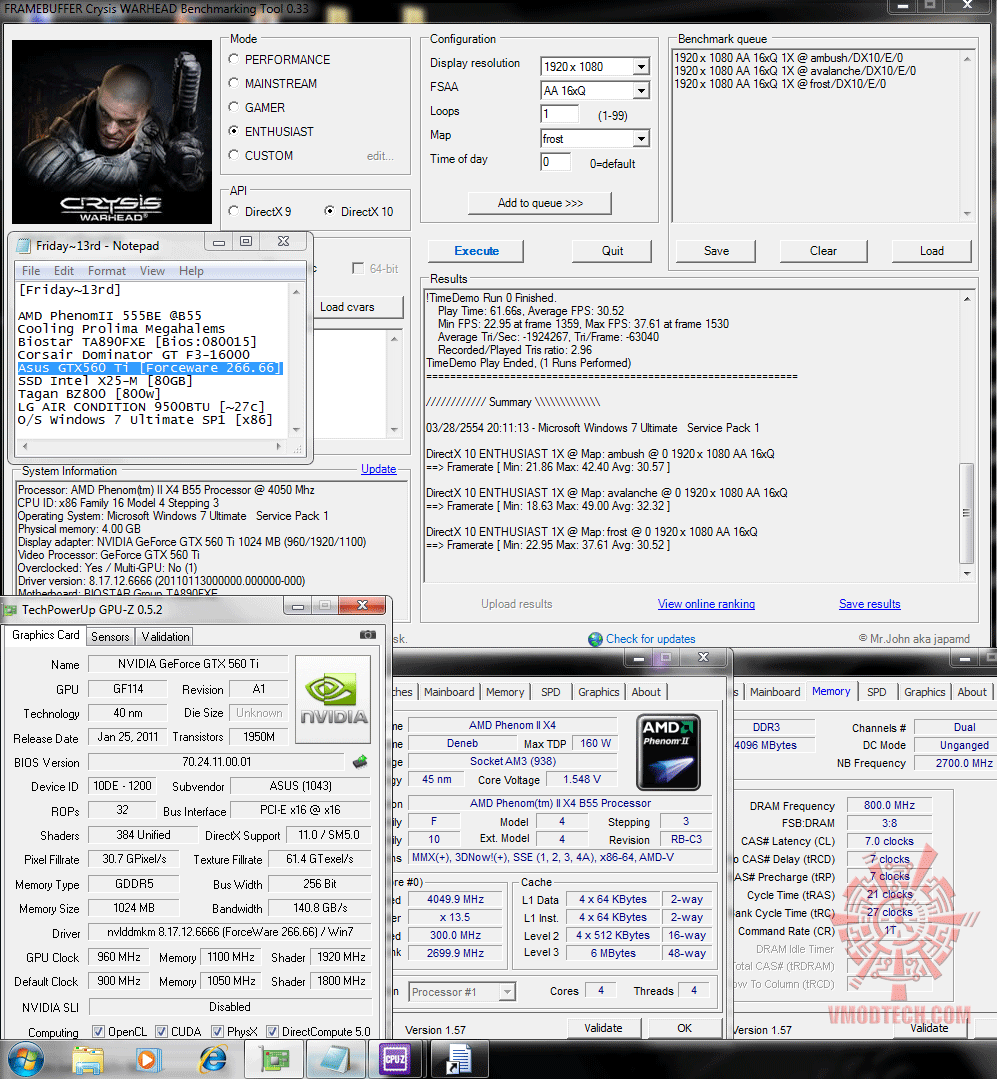Screen dimensions: 997x1079
Task: Click the Add to queue button
Action: click(x=540, y=203)
